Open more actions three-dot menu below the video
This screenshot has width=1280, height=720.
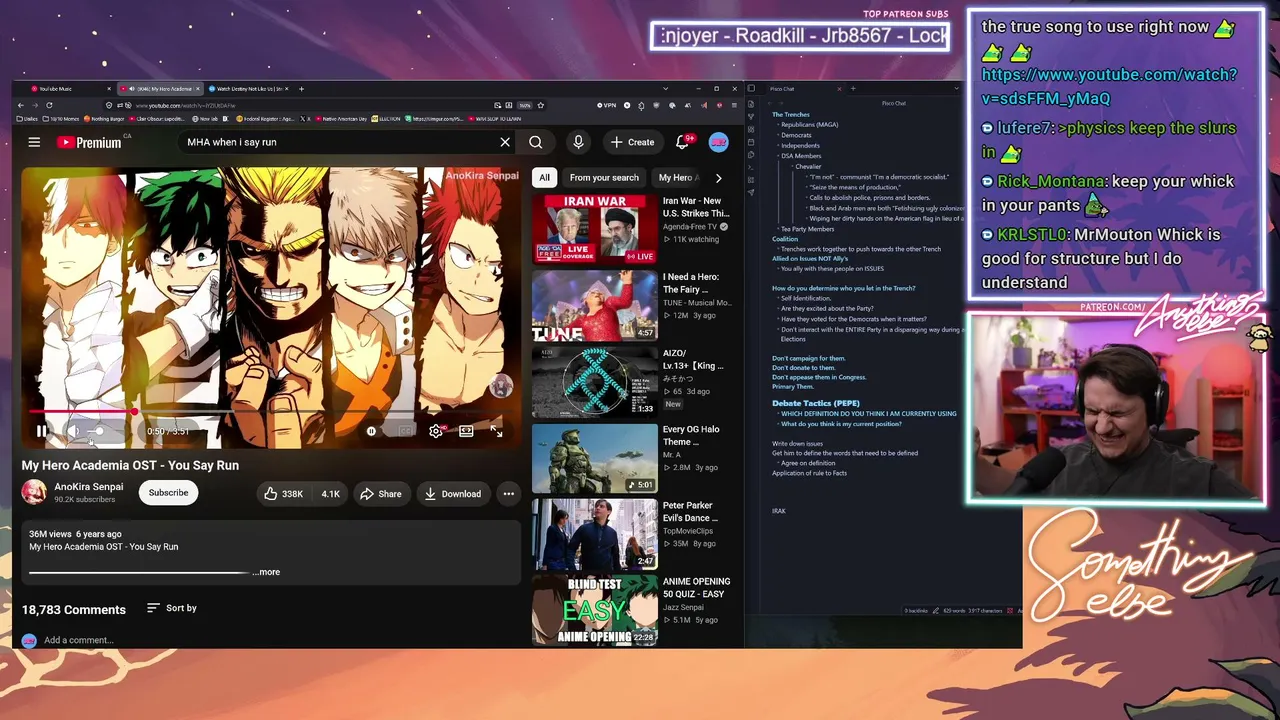click(x=508, y=493)
